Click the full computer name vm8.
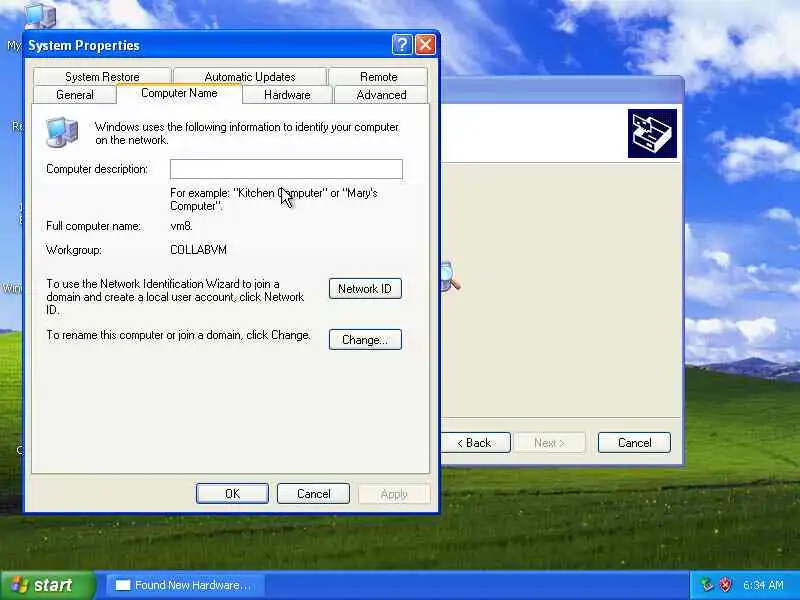800x600 pixels. pyautogui.click(x=181, y=226)
